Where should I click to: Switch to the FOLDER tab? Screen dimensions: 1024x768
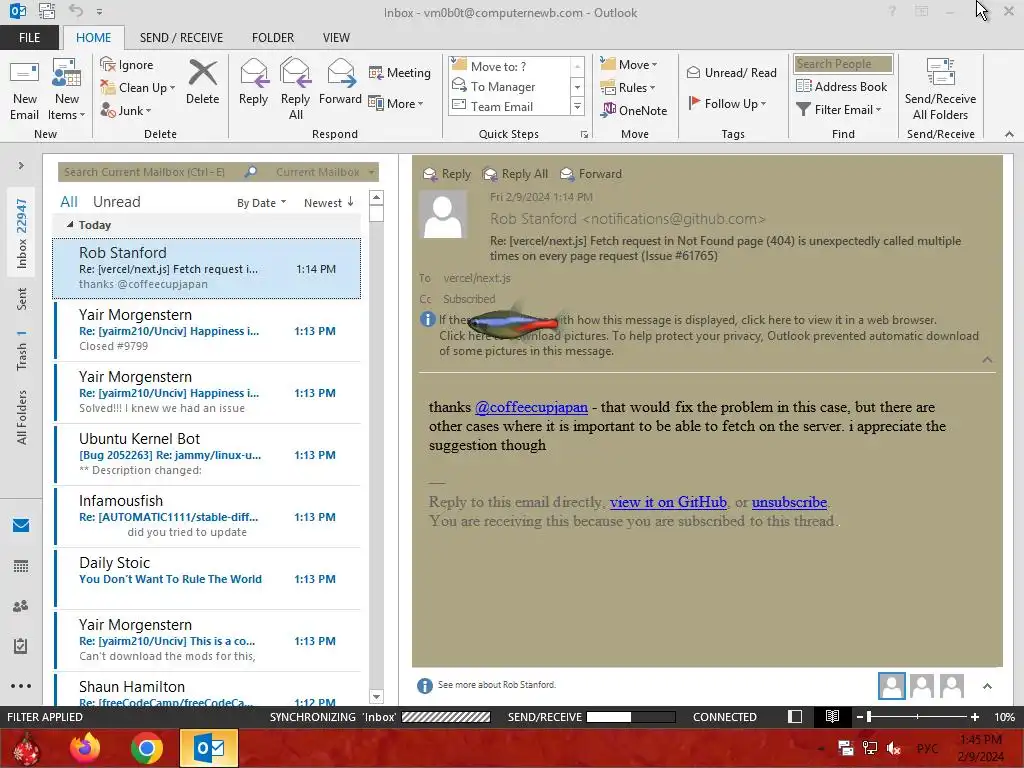click(x=273, y=37)
